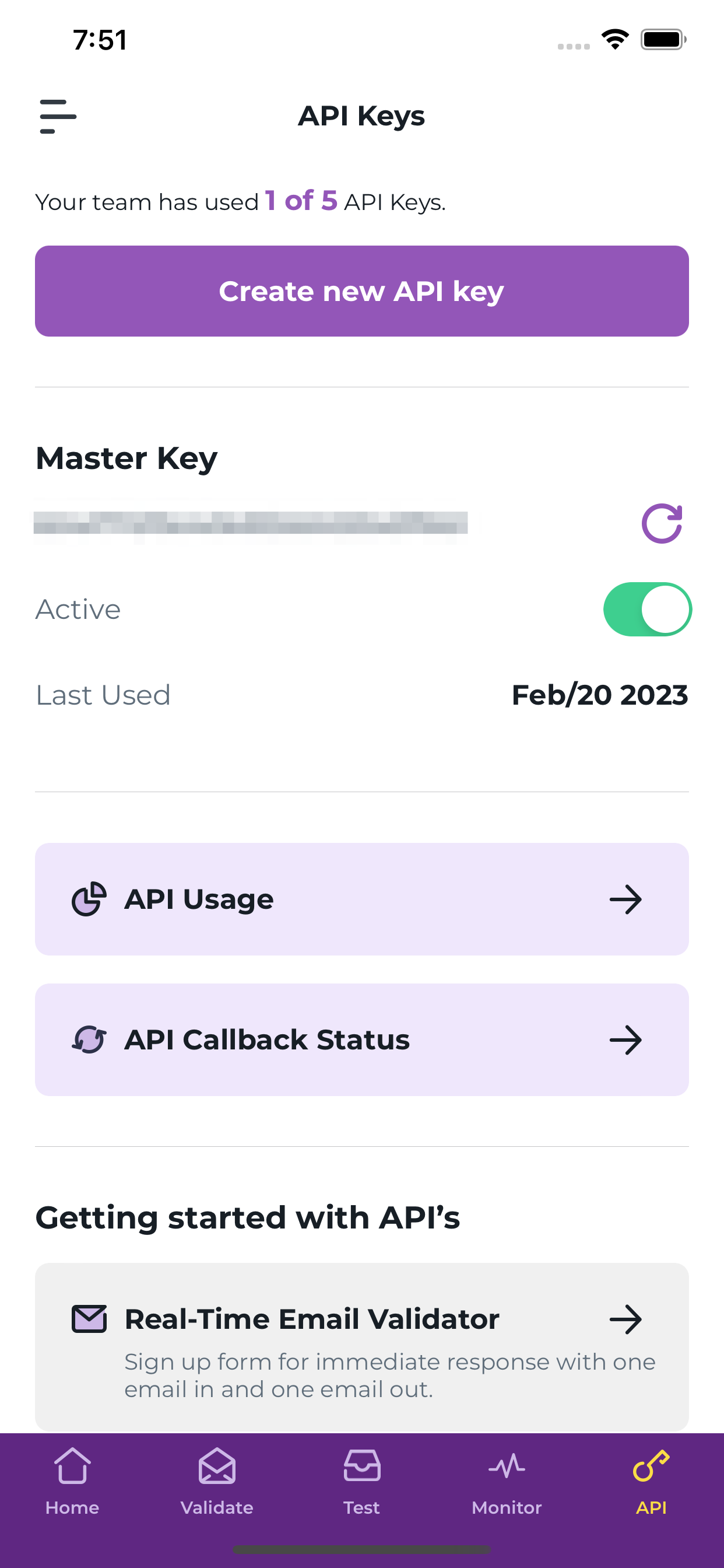The width and height of the screenshot is (724, 1568).
Task: Create new API key
Action: click(362, 291)
